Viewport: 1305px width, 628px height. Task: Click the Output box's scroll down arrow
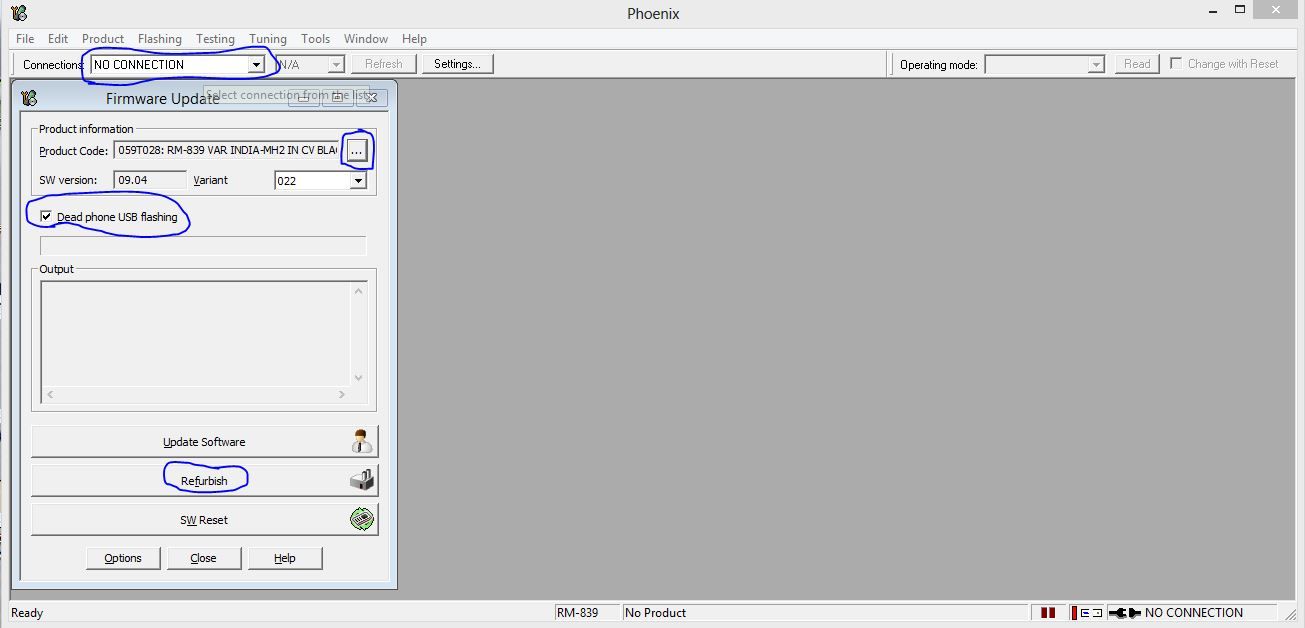point(359,378)
